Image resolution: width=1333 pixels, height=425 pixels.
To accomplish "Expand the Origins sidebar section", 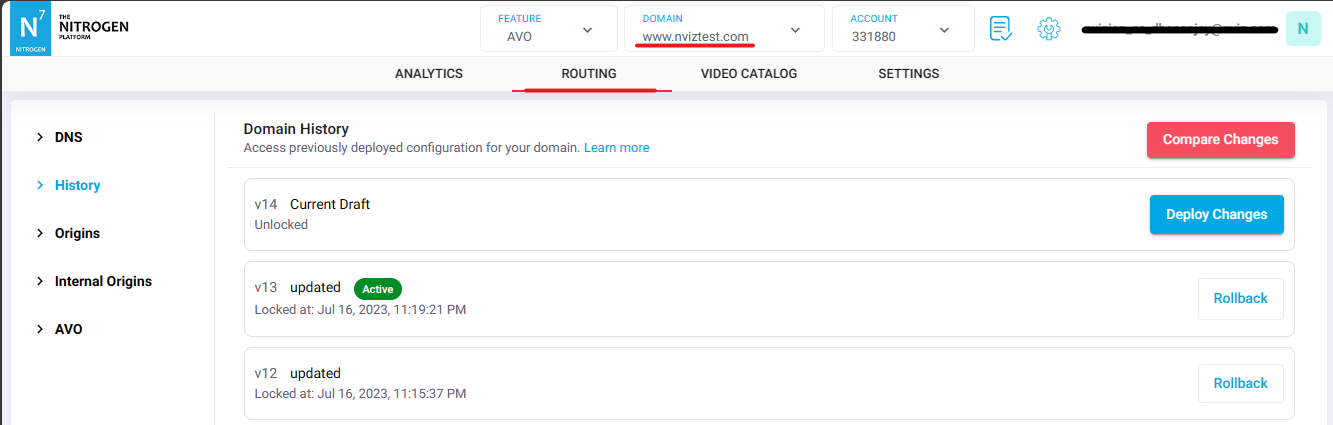I will (77, 233).
